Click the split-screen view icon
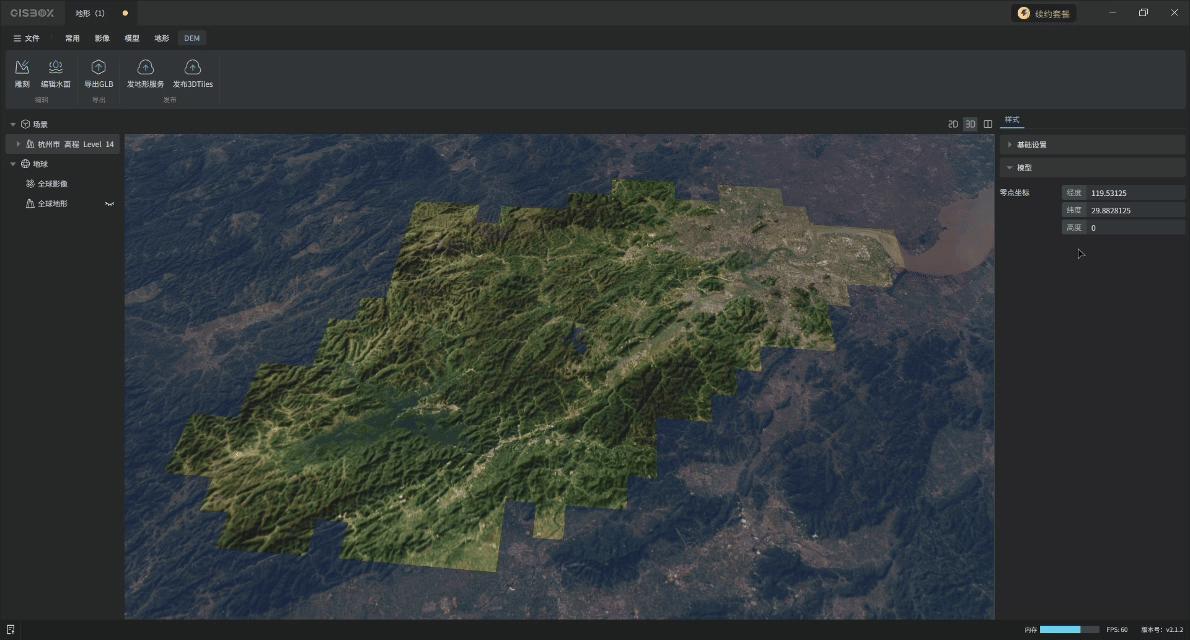The image size is (1190, 640). pyautogui.click(x=988, y=124)
